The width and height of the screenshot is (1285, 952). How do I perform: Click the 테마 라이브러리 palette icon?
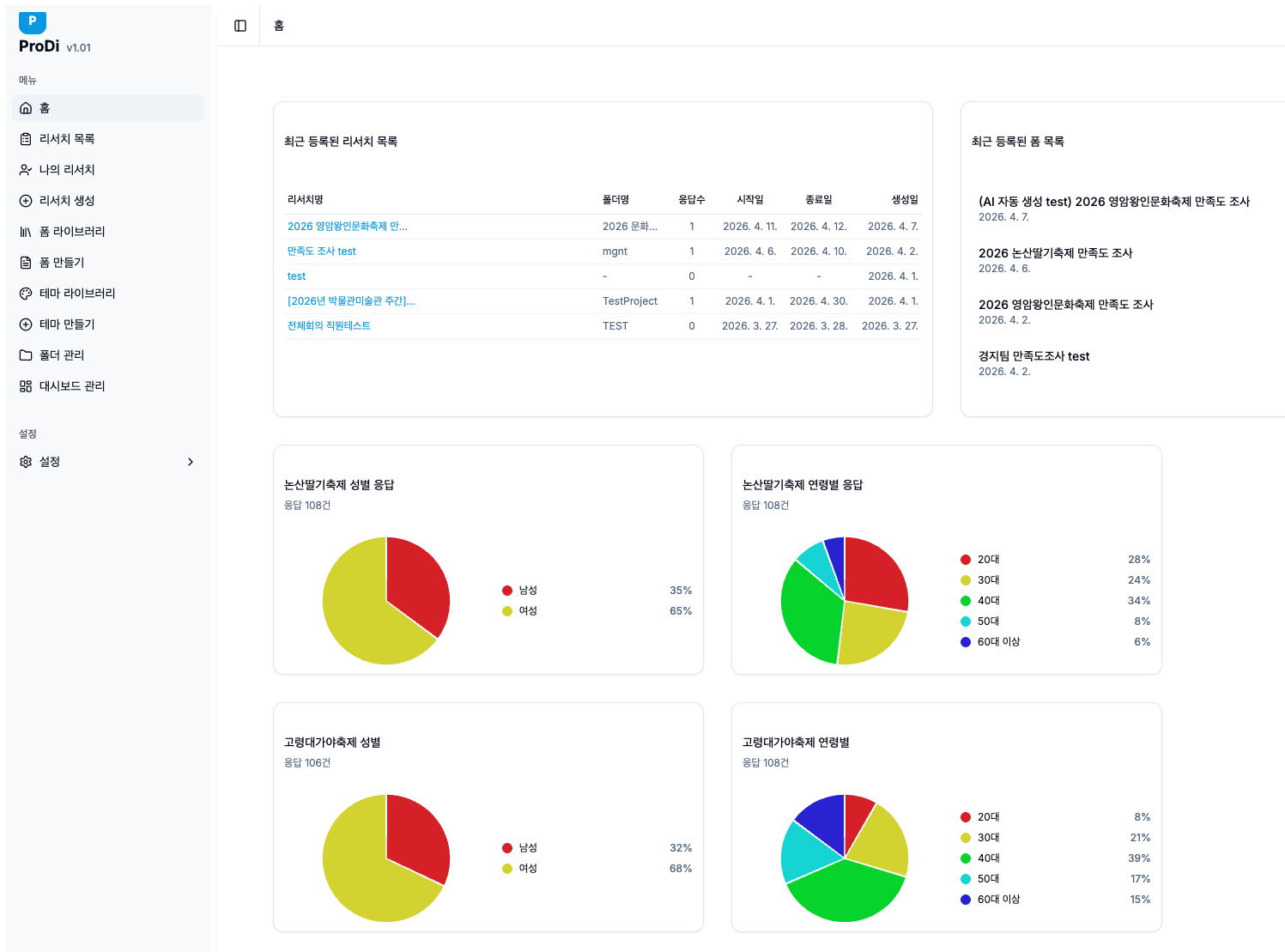tap(26, 294)
